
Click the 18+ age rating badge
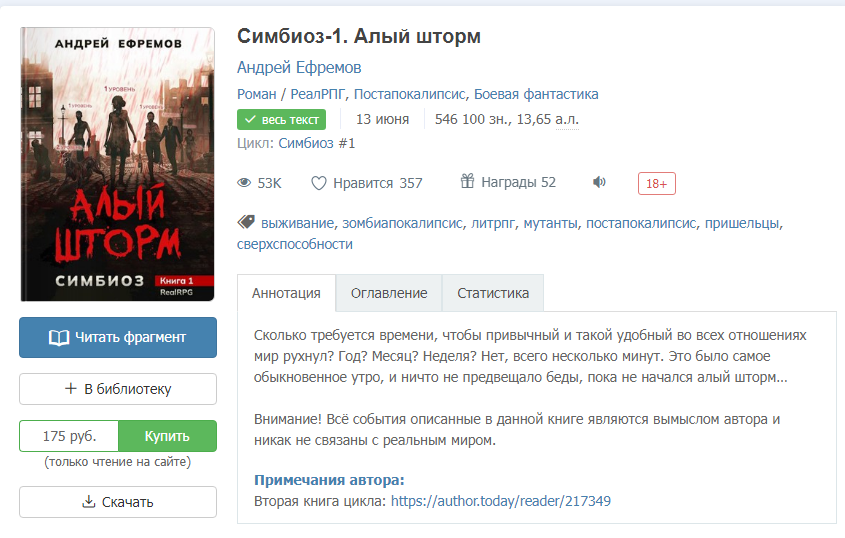[656, 183]
